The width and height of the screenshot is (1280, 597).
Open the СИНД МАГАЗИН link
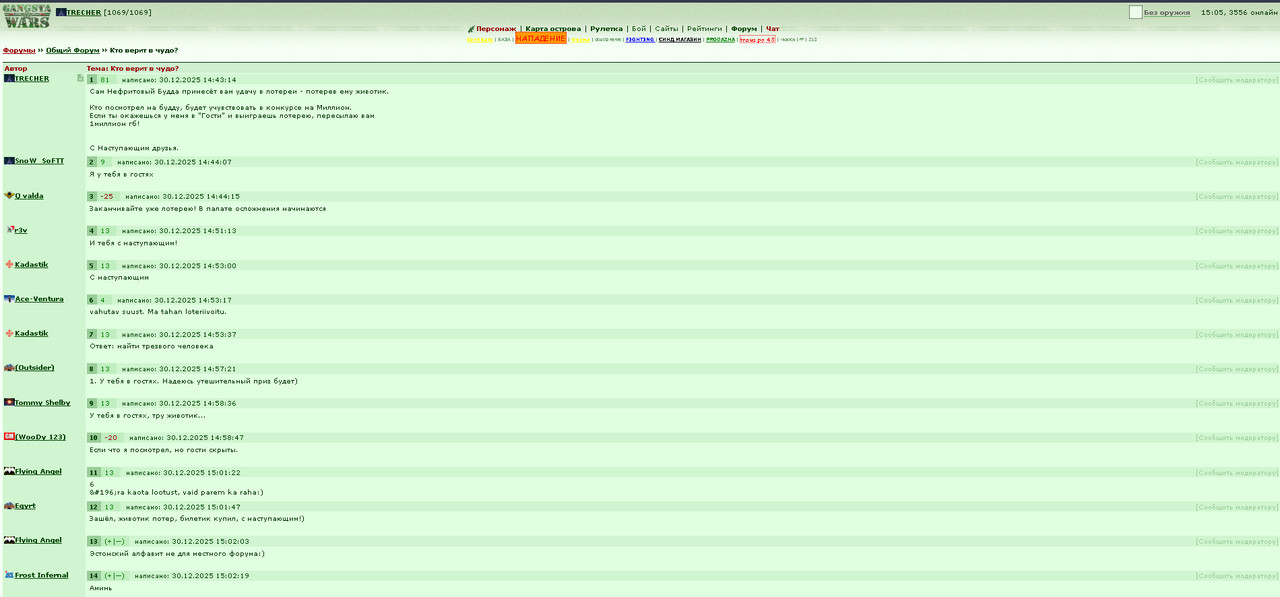click(680, 40)
